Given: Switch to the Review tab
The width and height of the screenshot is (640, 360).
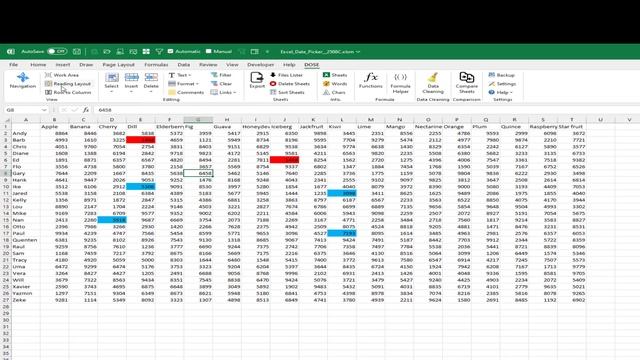Looking at the screenshot, I should [208, 64].
